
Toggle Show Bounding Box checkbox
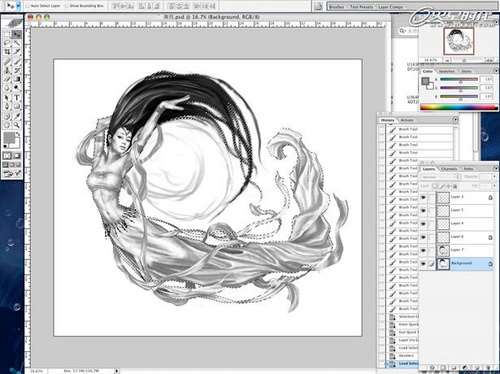click(67, 6)
